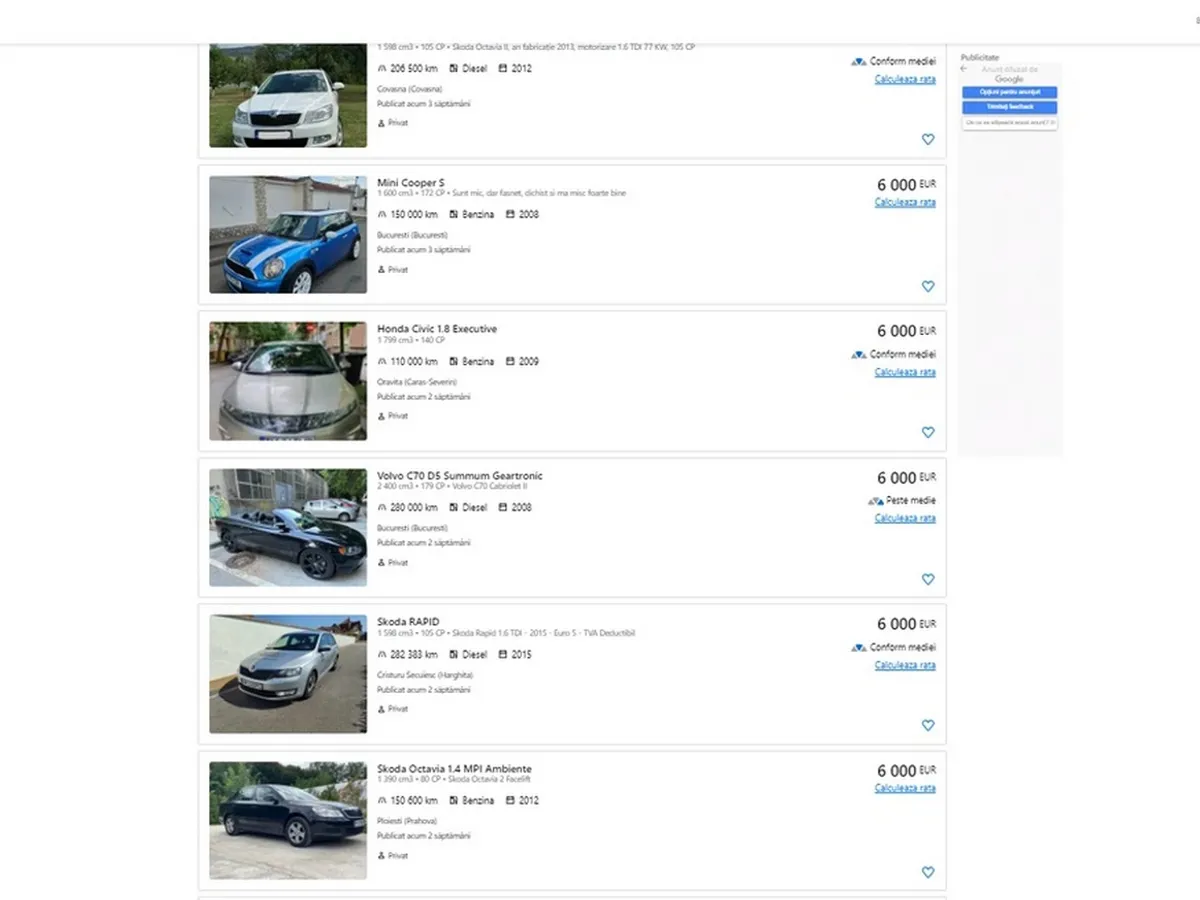1200x900 pixels.
Task: Click the heart on the Volvo C70 listing
Action: click(927, 579)
